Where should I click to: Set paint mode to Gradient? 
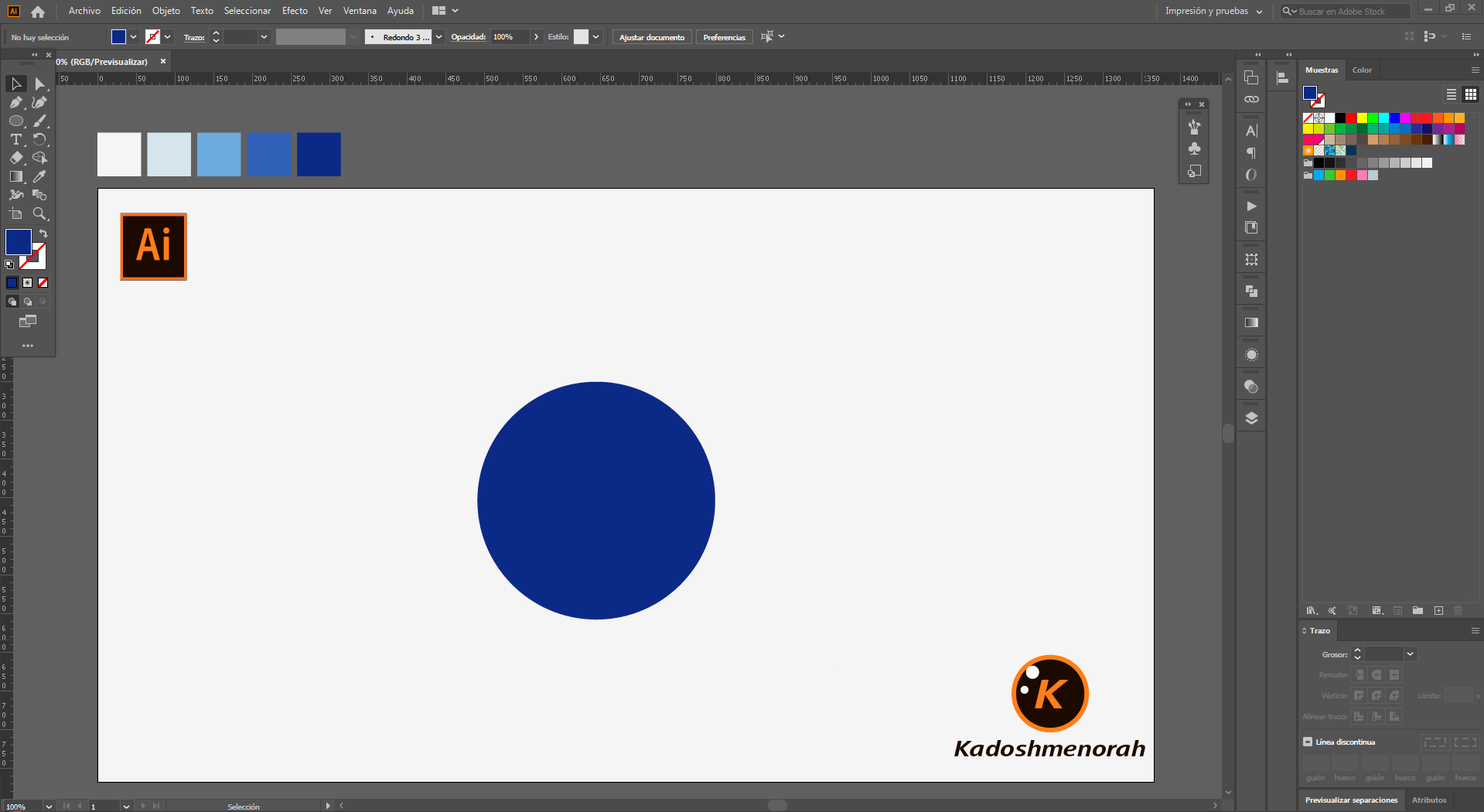[27, 283]
